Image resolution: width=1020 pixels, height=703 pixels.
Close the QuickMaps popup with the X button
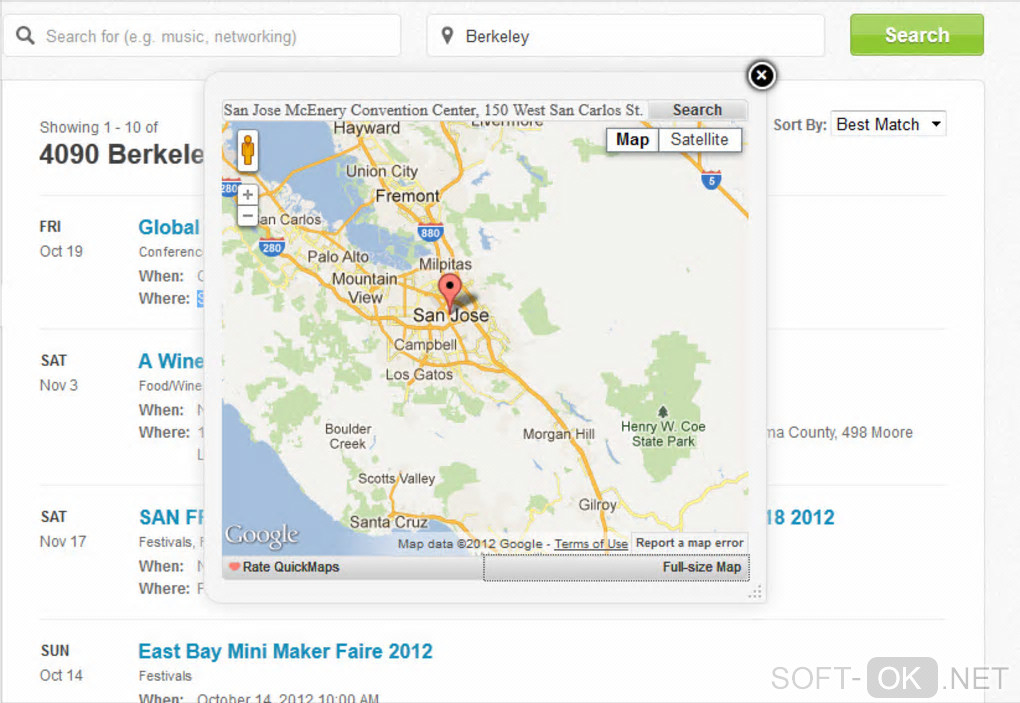point(761,75)
